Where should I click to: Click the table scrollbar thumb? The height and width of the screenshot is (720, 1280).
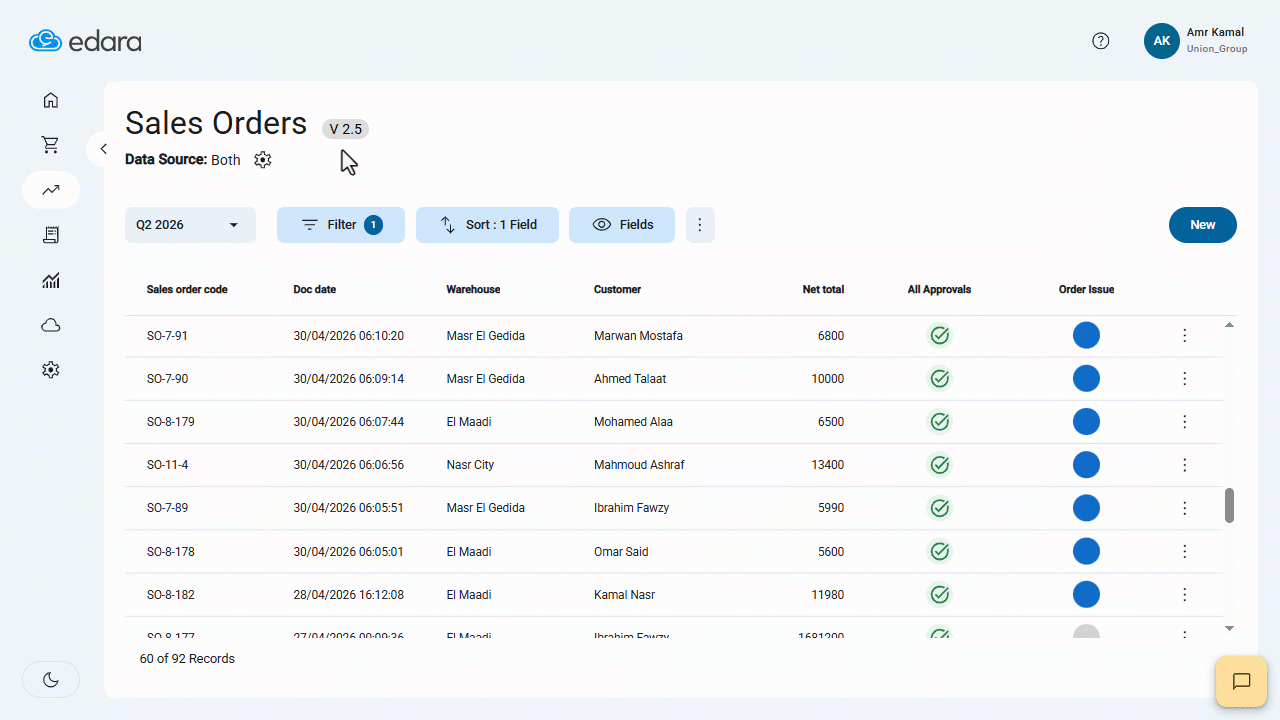click(x=1230, y=505)
